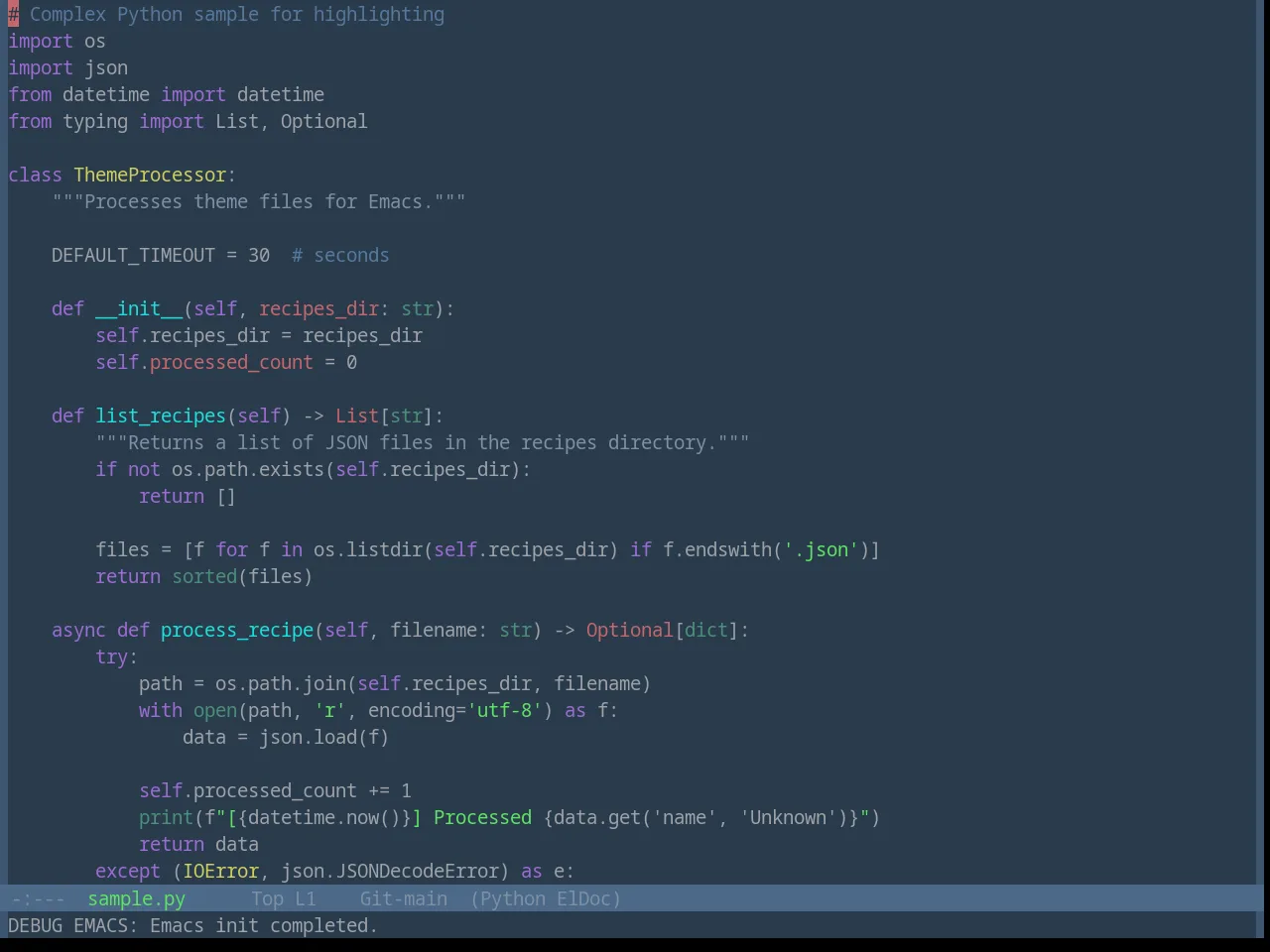Click the ElDoc minor mode indicator
The width and height of the screenshot is (1270, 952).
(x=583, y=898)
